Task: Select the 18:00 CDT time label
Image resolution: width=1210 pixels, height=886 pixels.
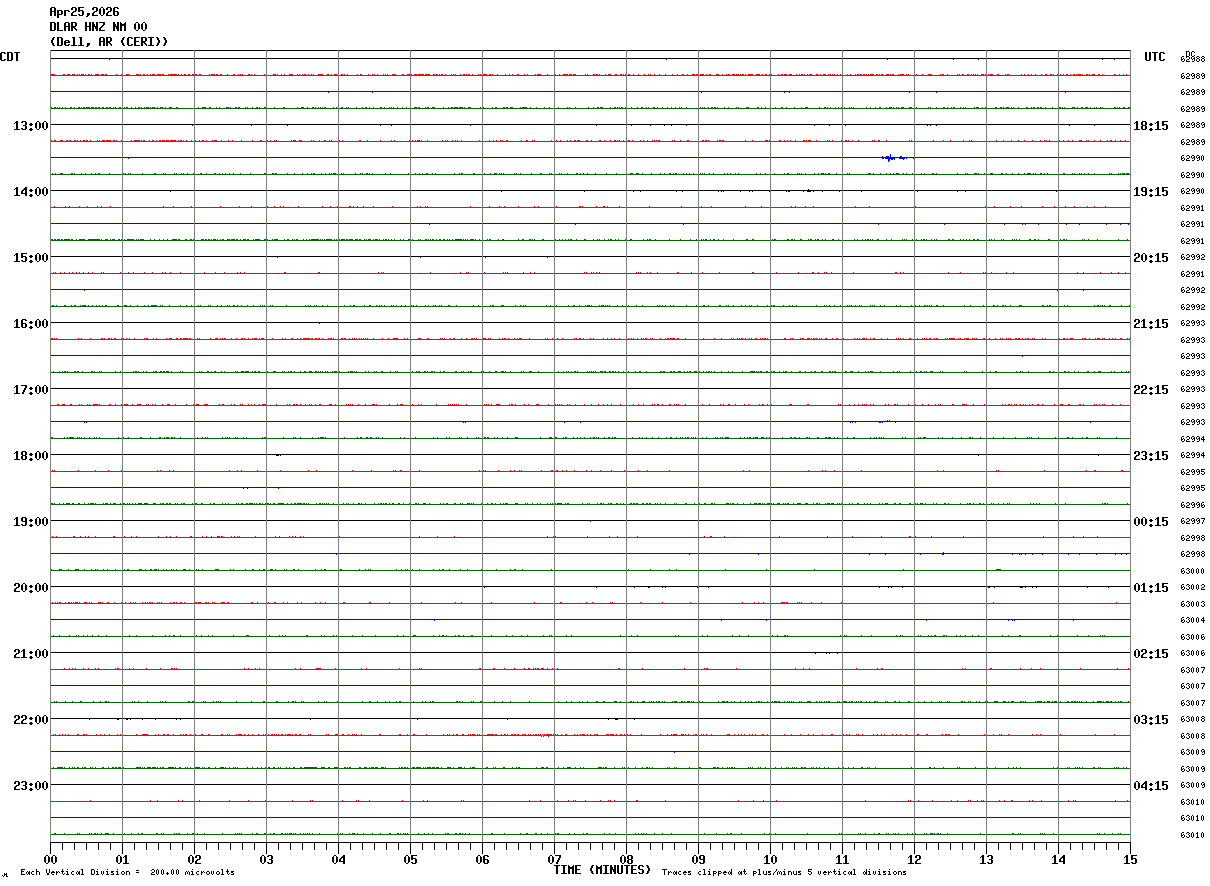Action: click(31, 455)
